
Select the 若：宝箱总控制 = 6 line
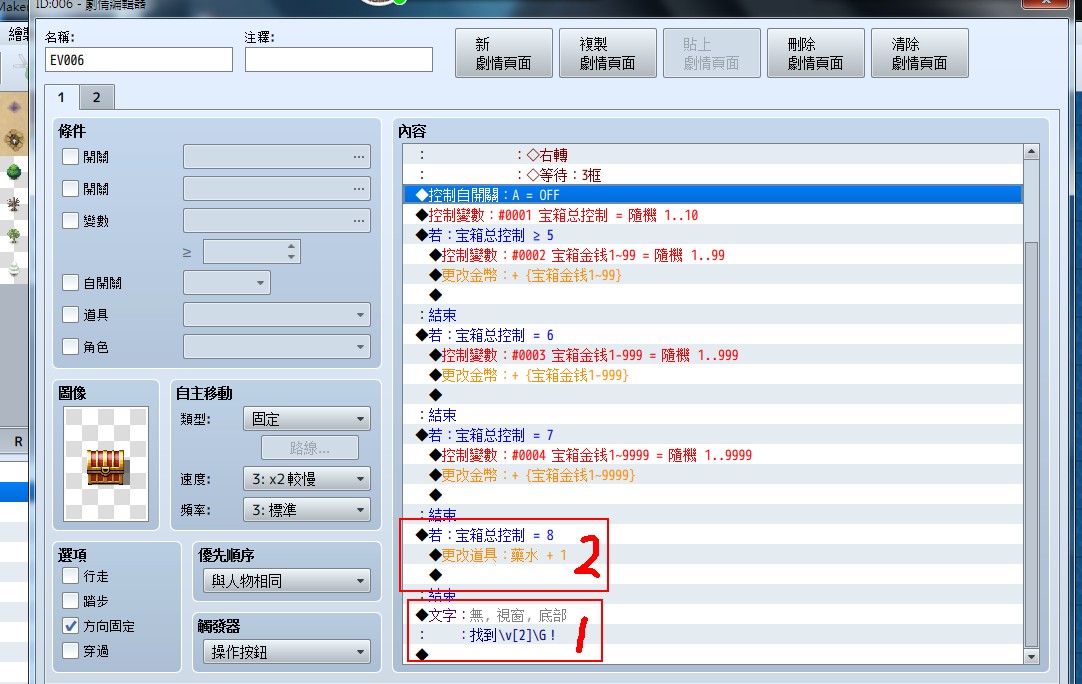[712, 335]
